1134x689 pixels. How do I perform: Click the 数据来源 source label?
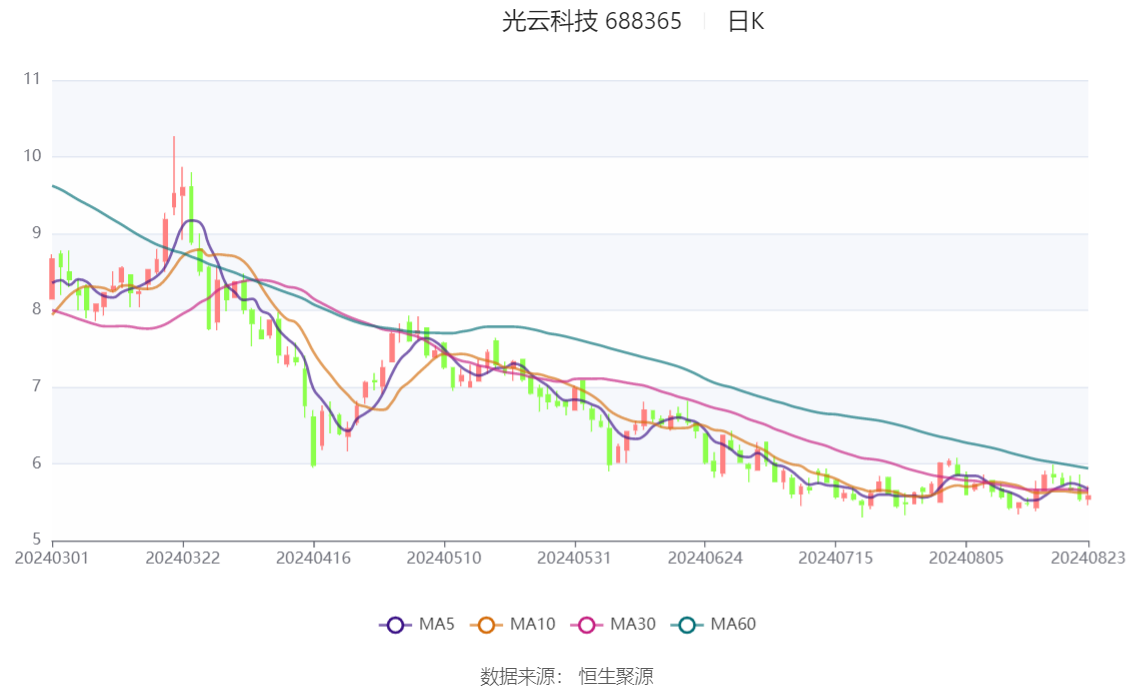coord(521,677)
